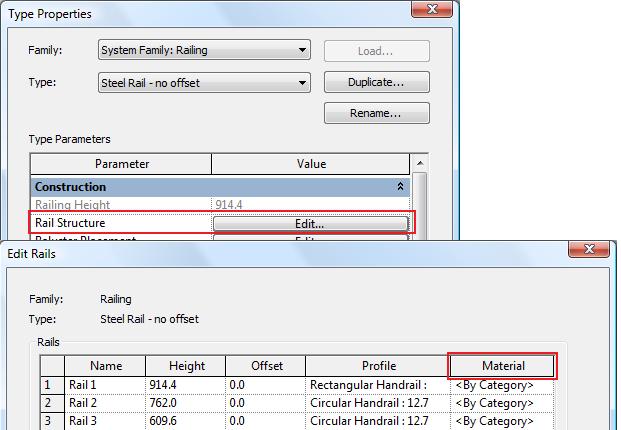
Task: Click the Rectangular Handrail profile cell for Rail 1
Action: [378, 385]
